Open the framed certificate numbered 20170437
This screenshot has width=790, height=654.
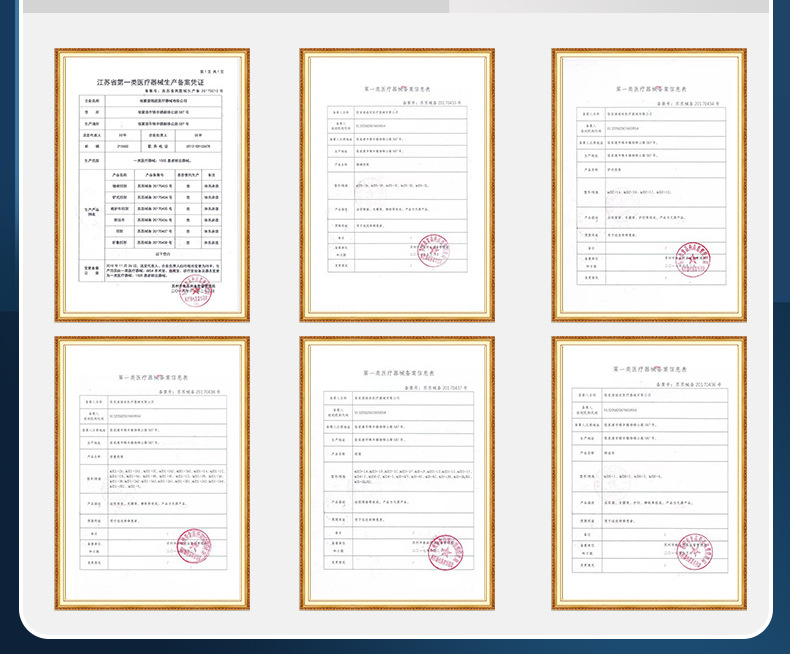click(397, 473)
